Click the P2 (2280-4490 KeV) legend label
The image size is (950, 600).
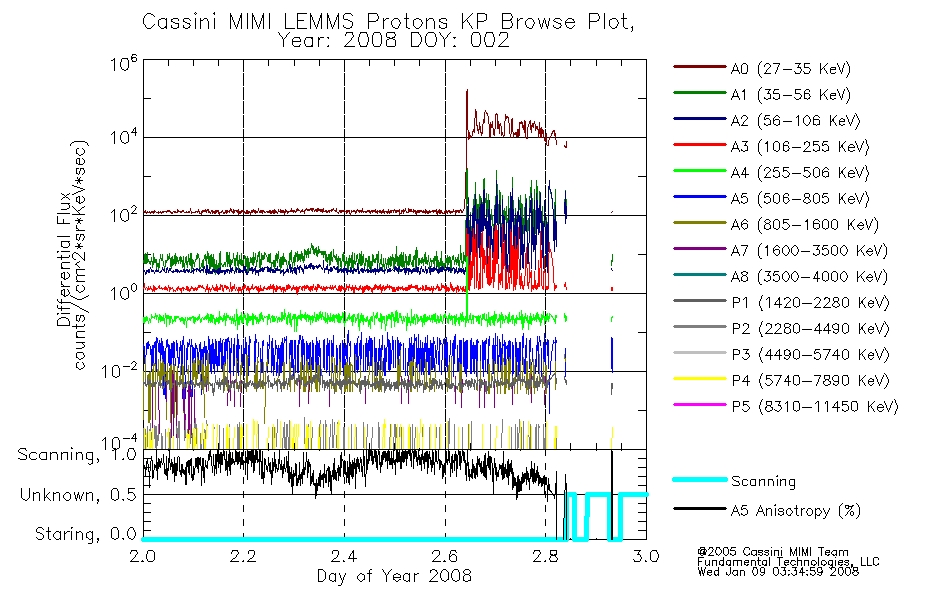pyautogui.click(x=810, y=329)
